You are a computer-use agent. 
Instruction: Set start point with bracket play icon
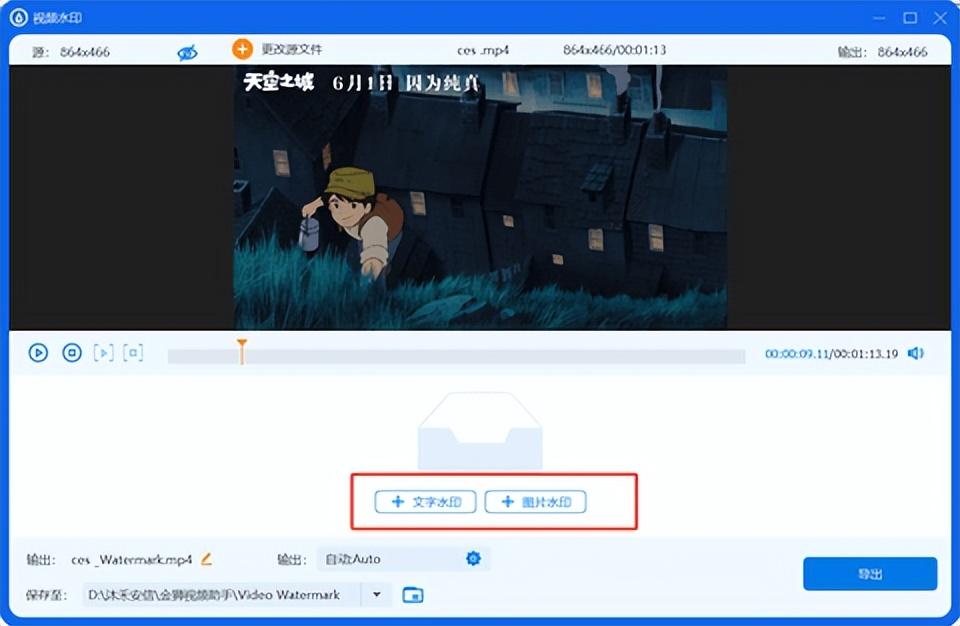103,353
